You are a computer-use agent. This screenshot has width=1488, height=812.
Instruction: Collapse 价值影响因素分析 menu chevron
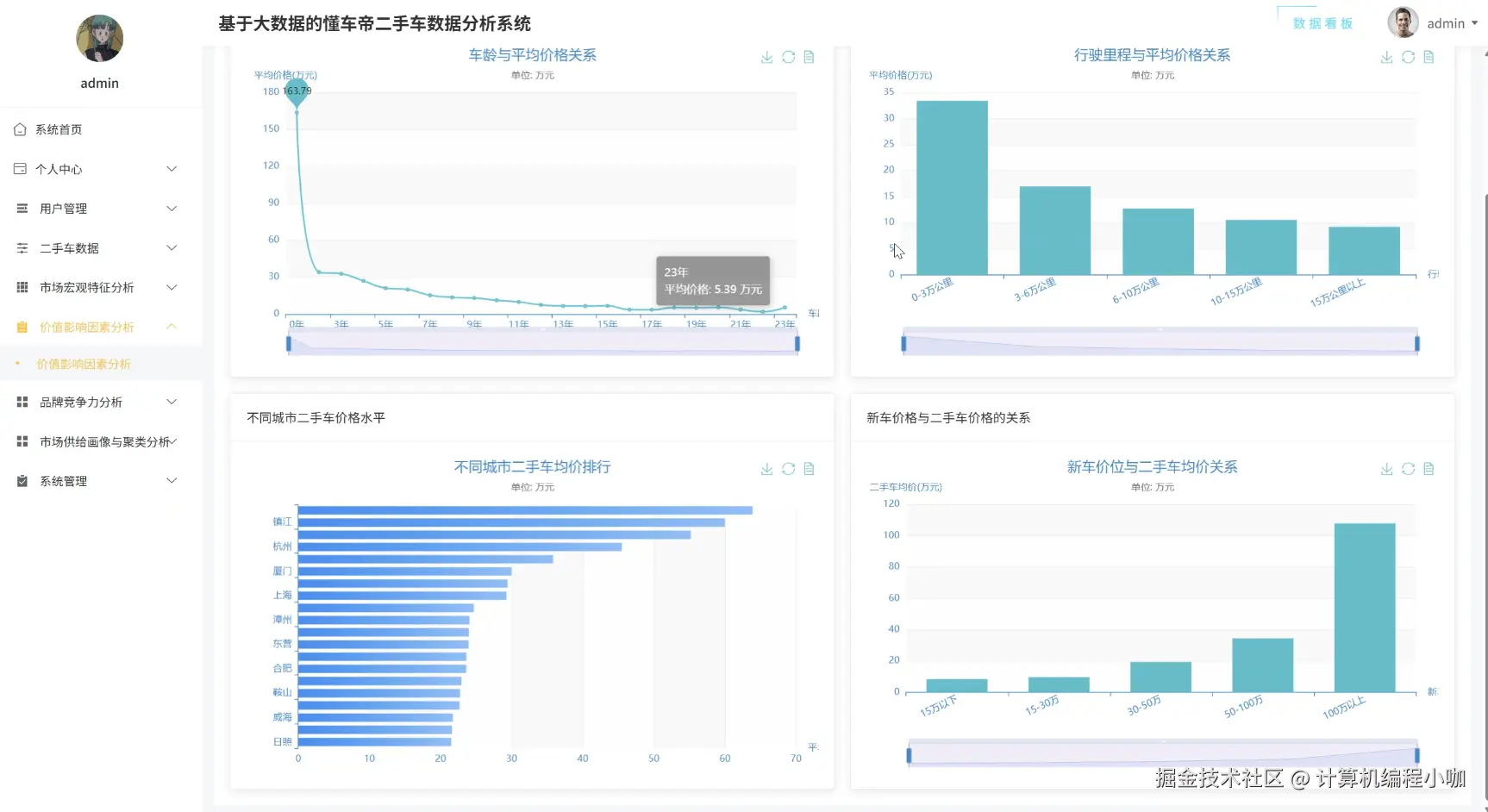tap(172, 327)
